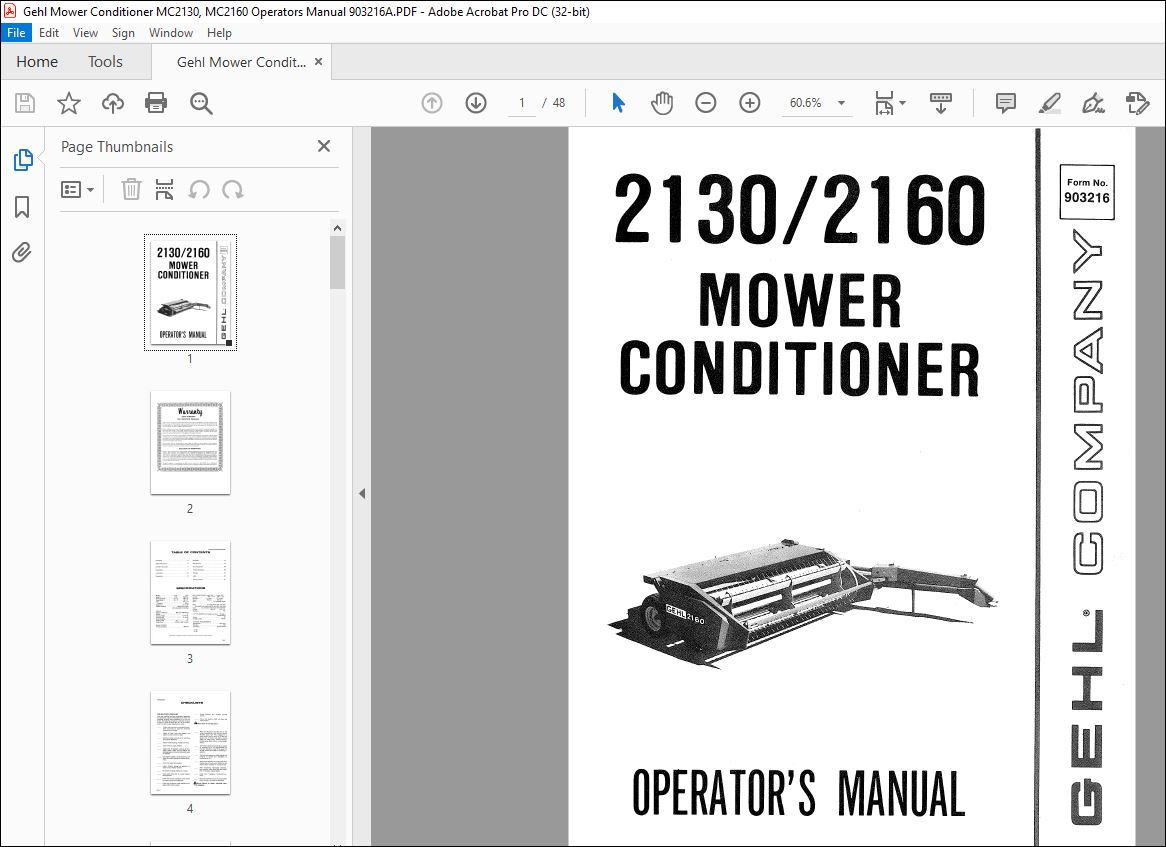
Task: Switch to the Home tab
Action: click(37, 62)
